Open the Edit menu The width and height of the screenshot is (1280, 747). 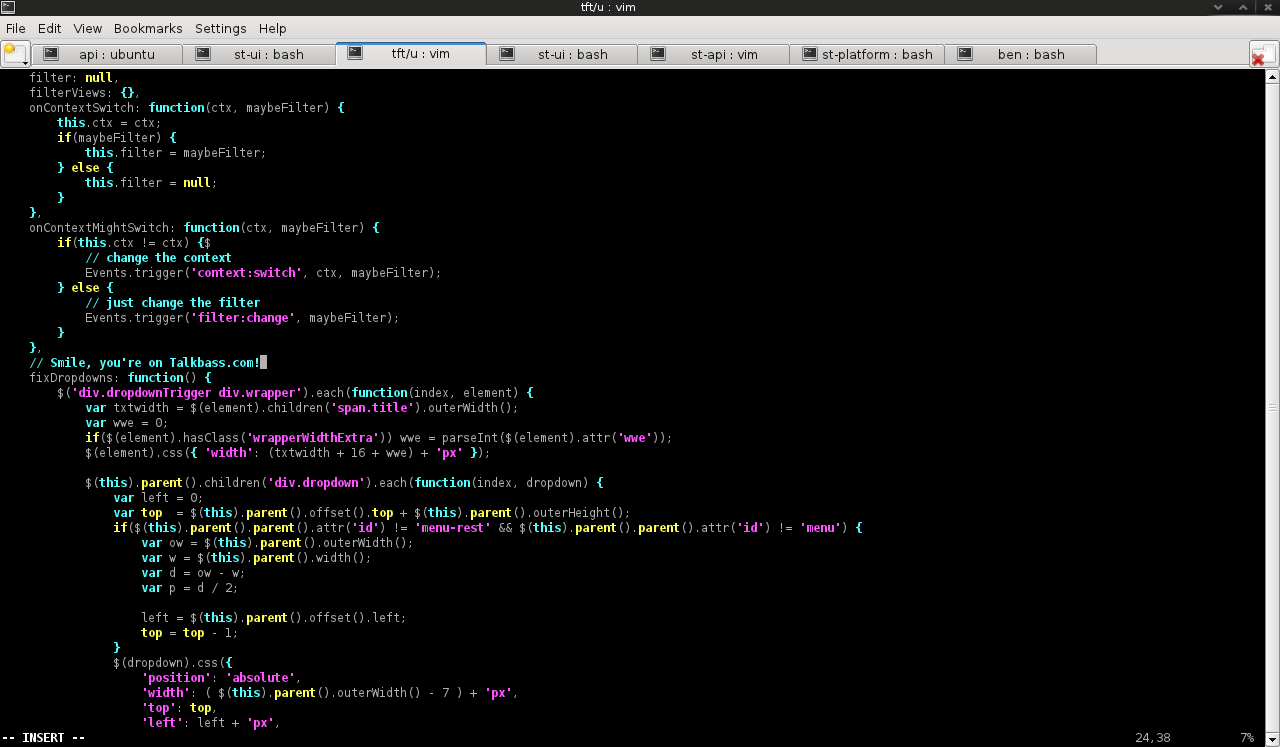tap(50, 28)
